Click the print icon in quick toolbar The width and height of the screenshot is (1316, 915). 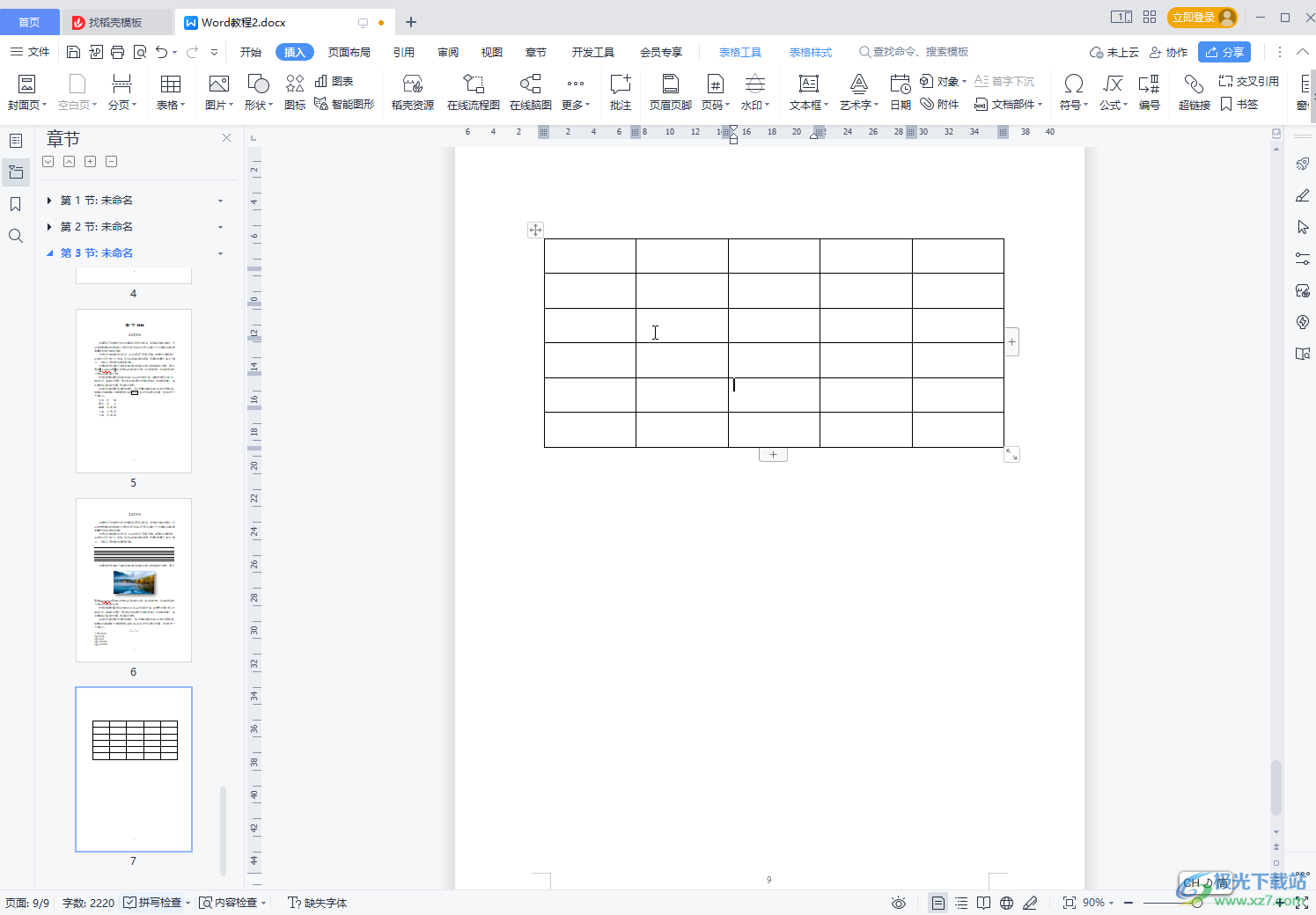[118, 52]
